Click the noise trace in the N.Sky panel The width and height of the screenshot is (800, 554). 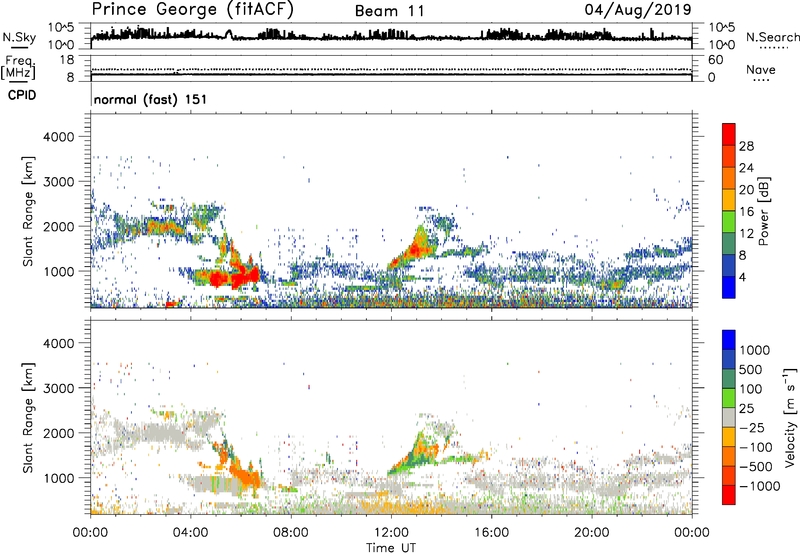click(391, 36)
